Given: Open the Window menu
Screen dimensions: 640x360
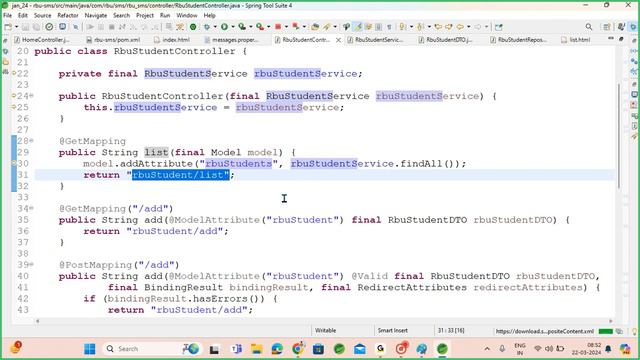Looking at the screenshot, I should [x=187, y=16].
